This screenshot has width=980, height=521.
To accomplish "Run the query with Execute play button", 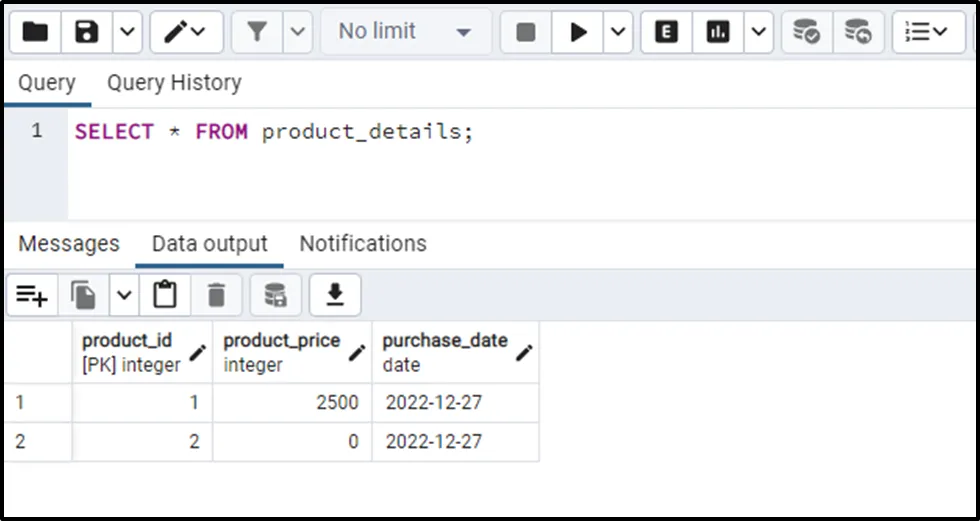I will (x=578, y=32).
